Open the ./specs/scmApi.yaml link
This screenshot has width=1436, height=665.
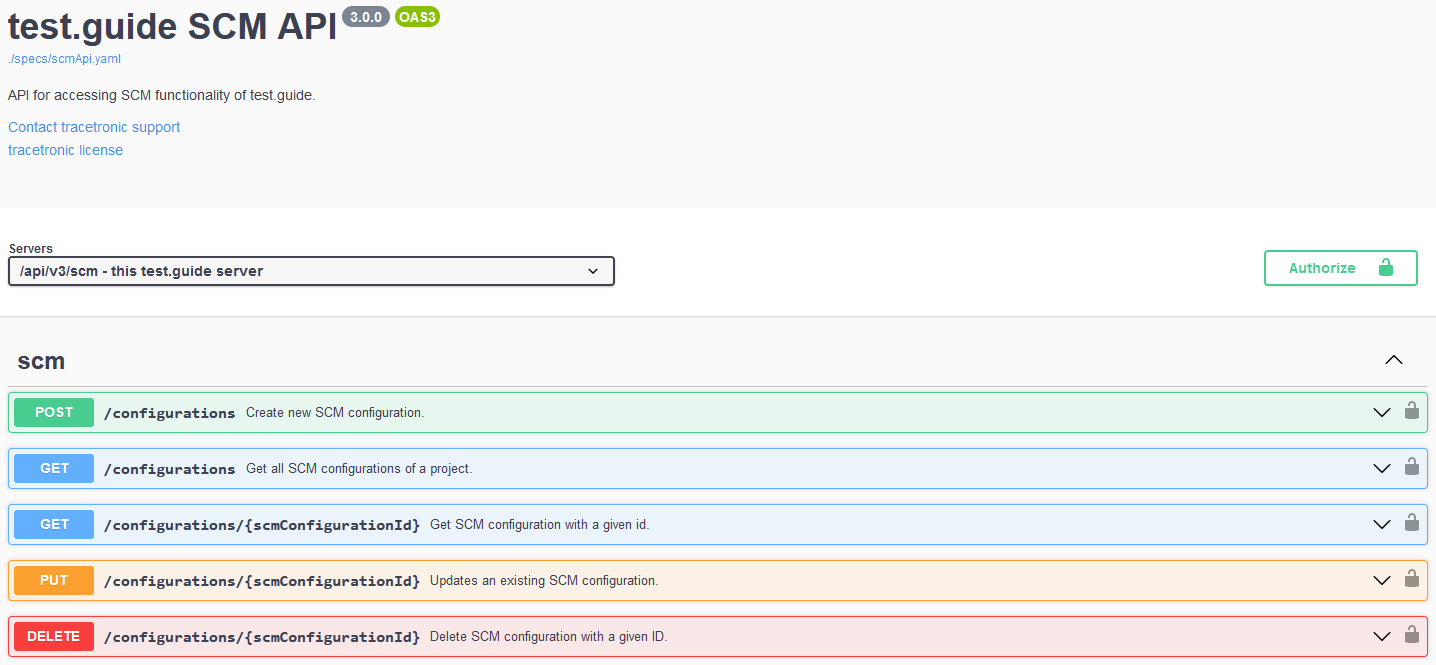pyautogui.click(x=64, y=59)
